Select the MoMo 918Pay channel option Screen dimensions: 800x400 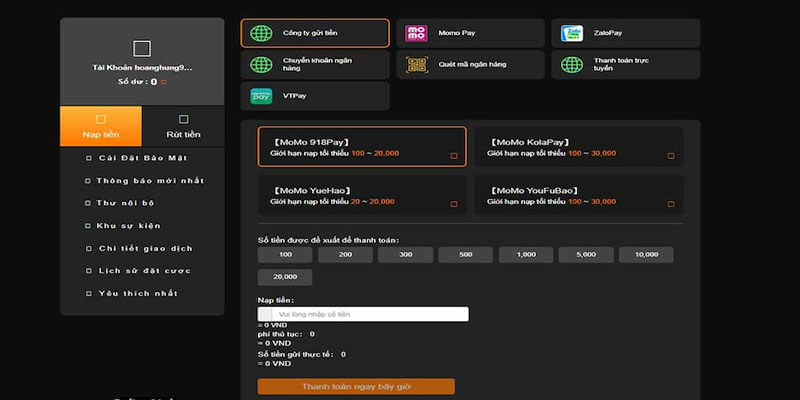point(361,147)
